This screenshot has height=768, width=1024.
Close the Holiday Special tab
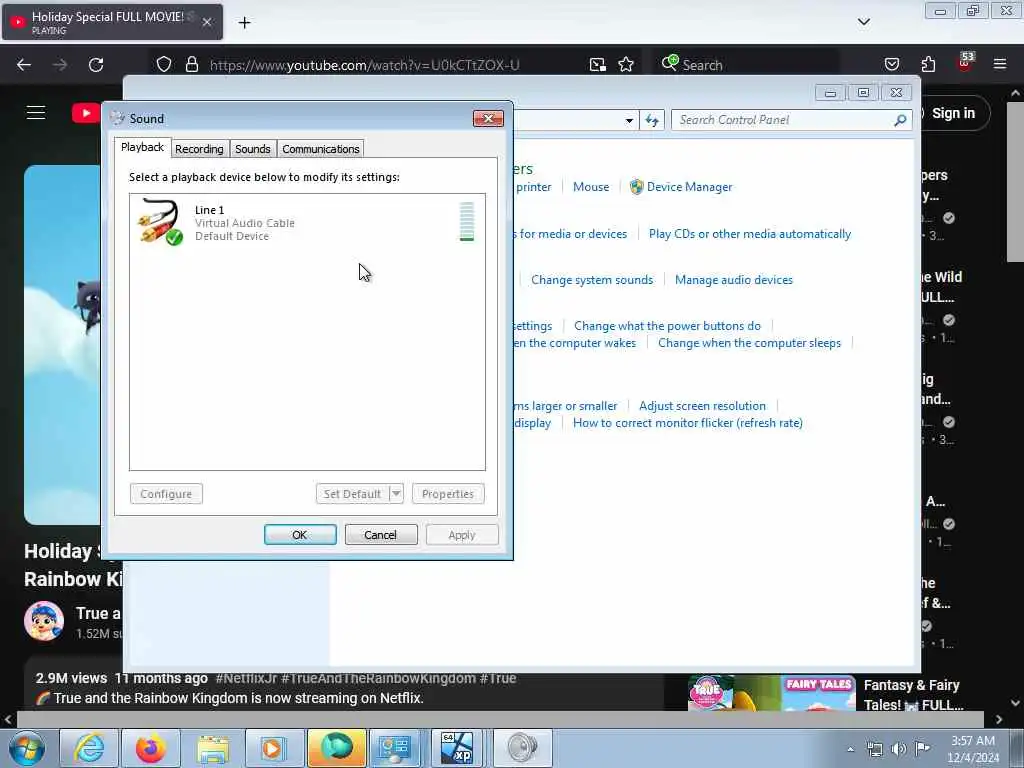(206, 22)
